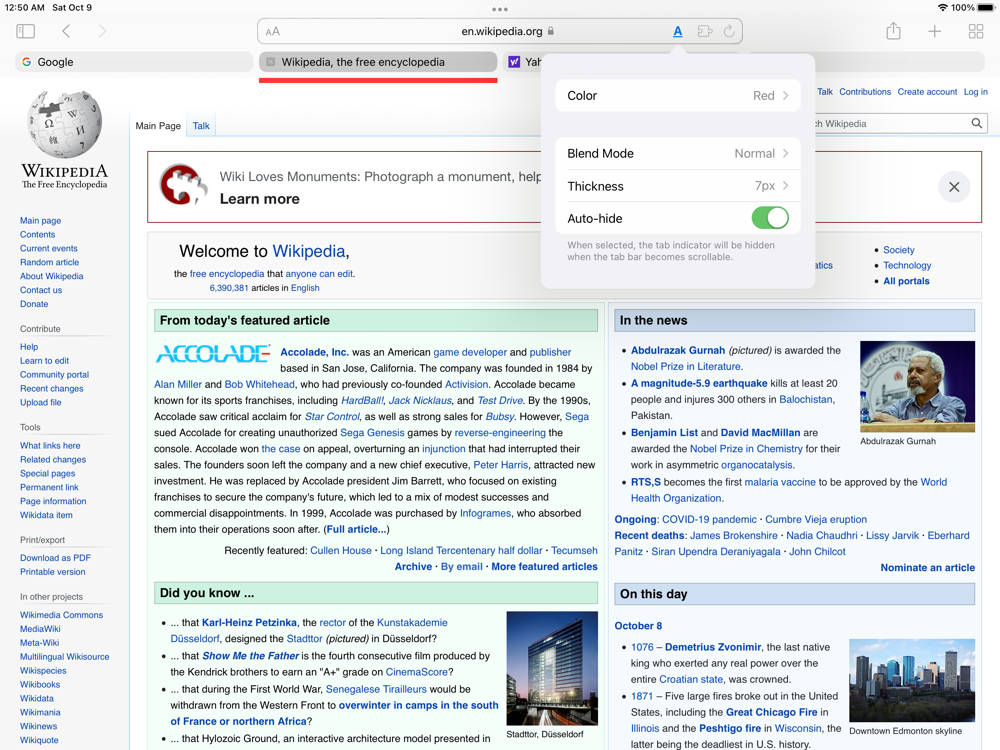Screen dimensions: 1000x750
Task: Click the Random article sidebar link
Action: coord(49,262)
